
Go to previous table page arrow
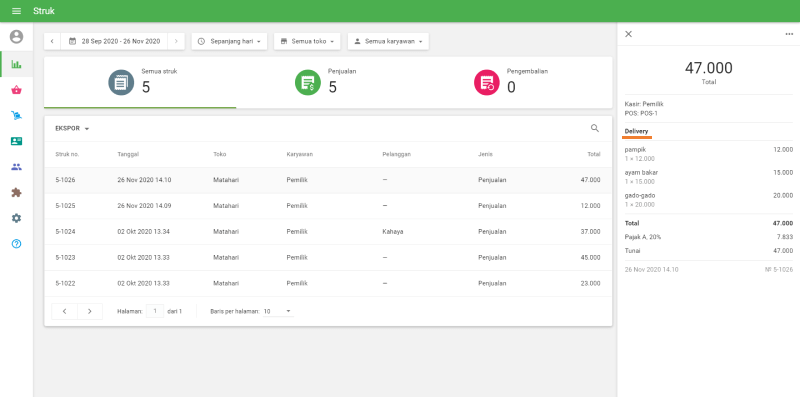coord(65,311)
